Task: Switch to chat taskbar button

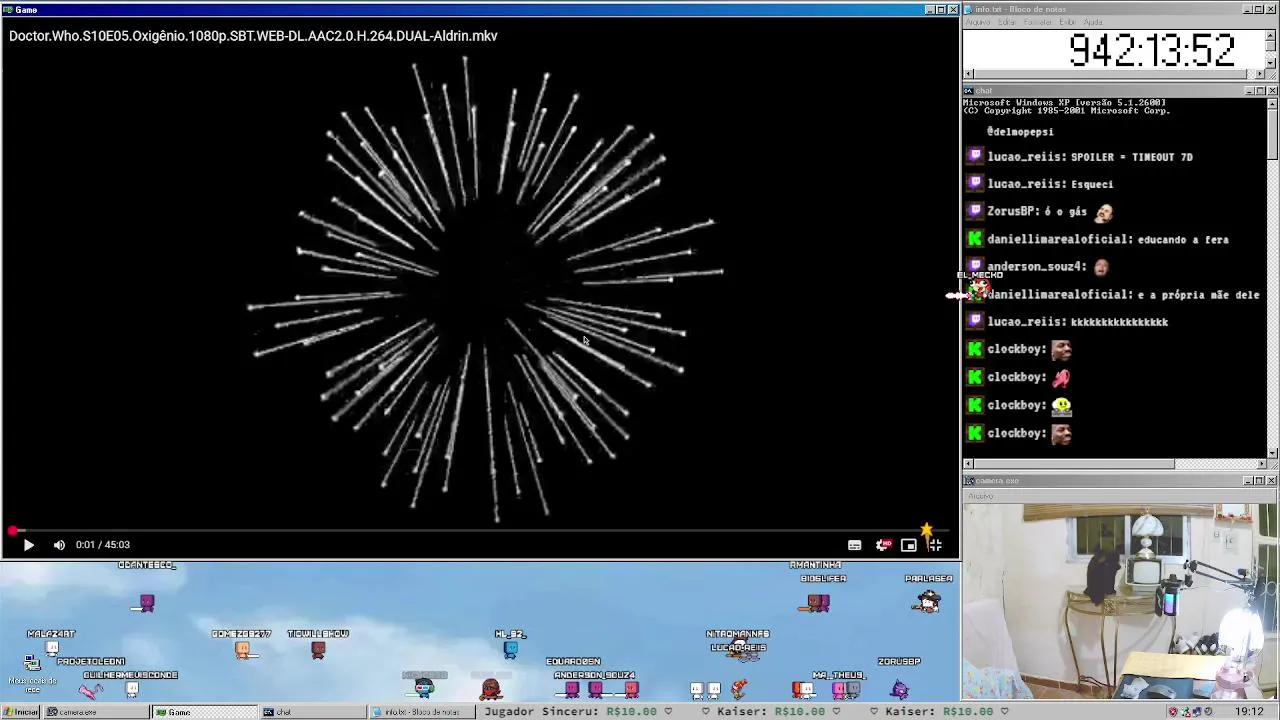Action: tap(312, 712)
